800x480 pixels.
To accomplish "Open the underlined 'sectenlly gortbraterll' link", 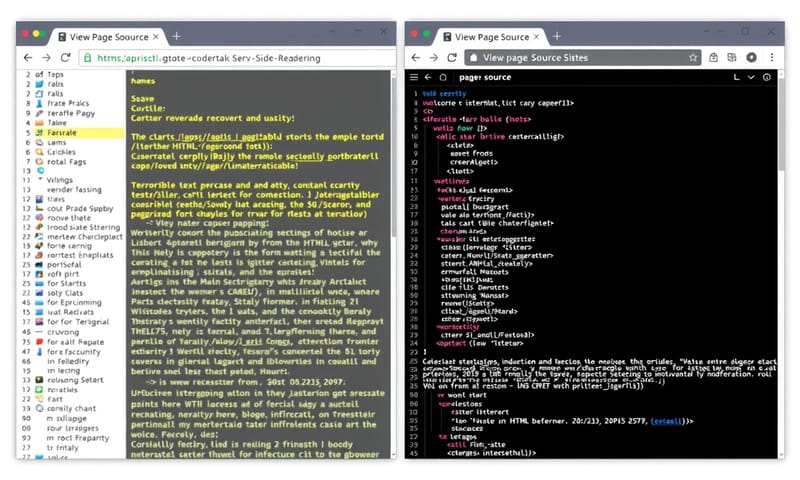I will coord(332,157).
